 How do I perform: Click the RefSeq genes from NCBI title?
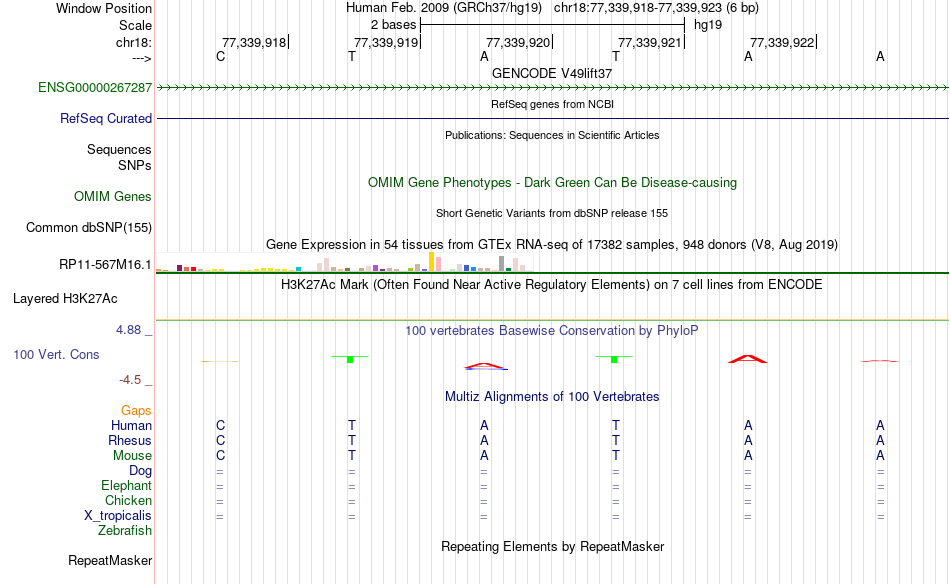click(552, 104)
